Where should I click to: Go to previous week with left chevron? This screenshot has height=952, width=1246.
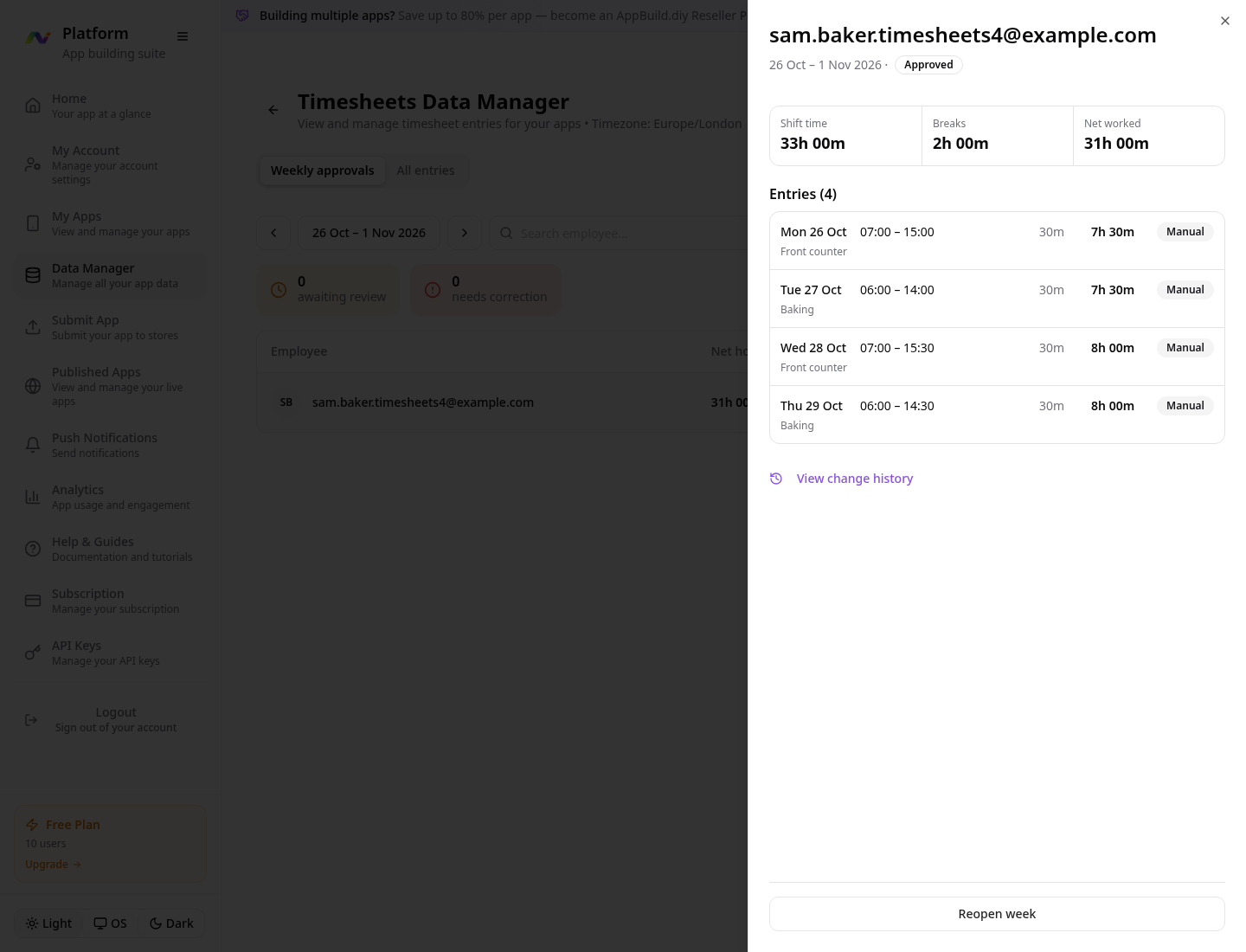point(273,233)
